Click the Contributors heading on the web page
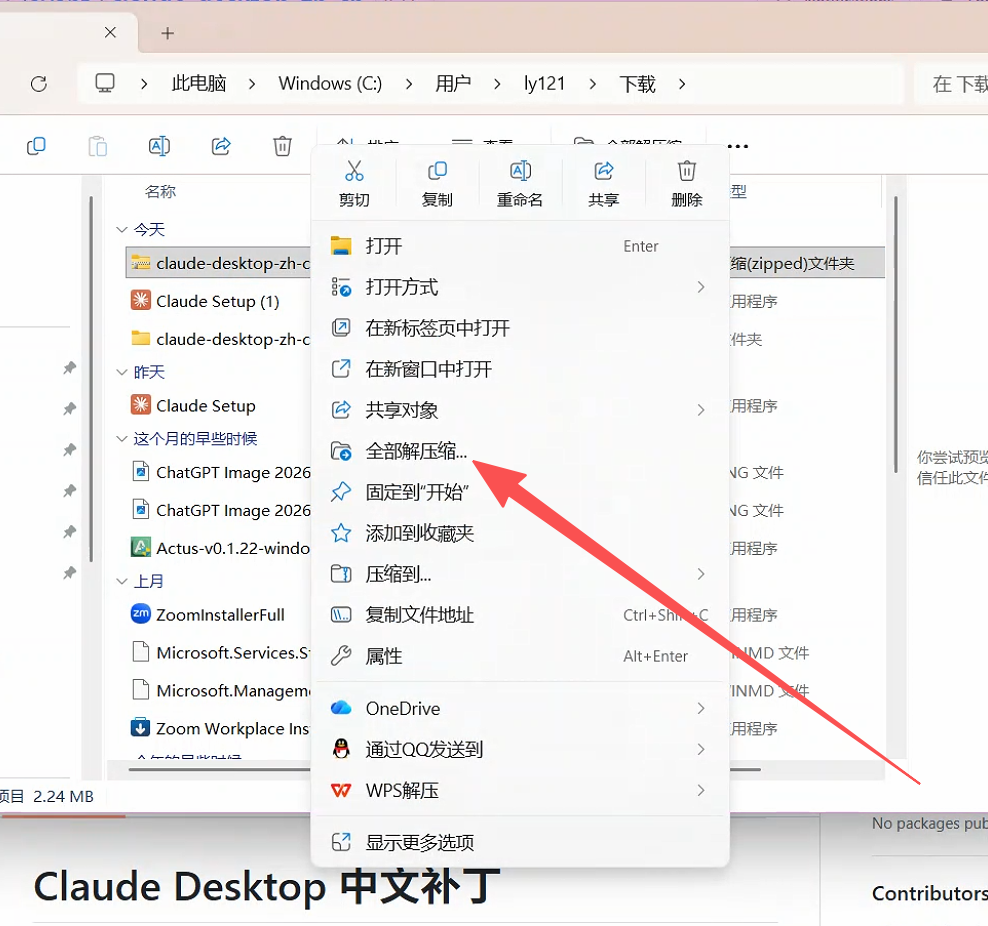988x926 pixels. click(x=929, y=893)
